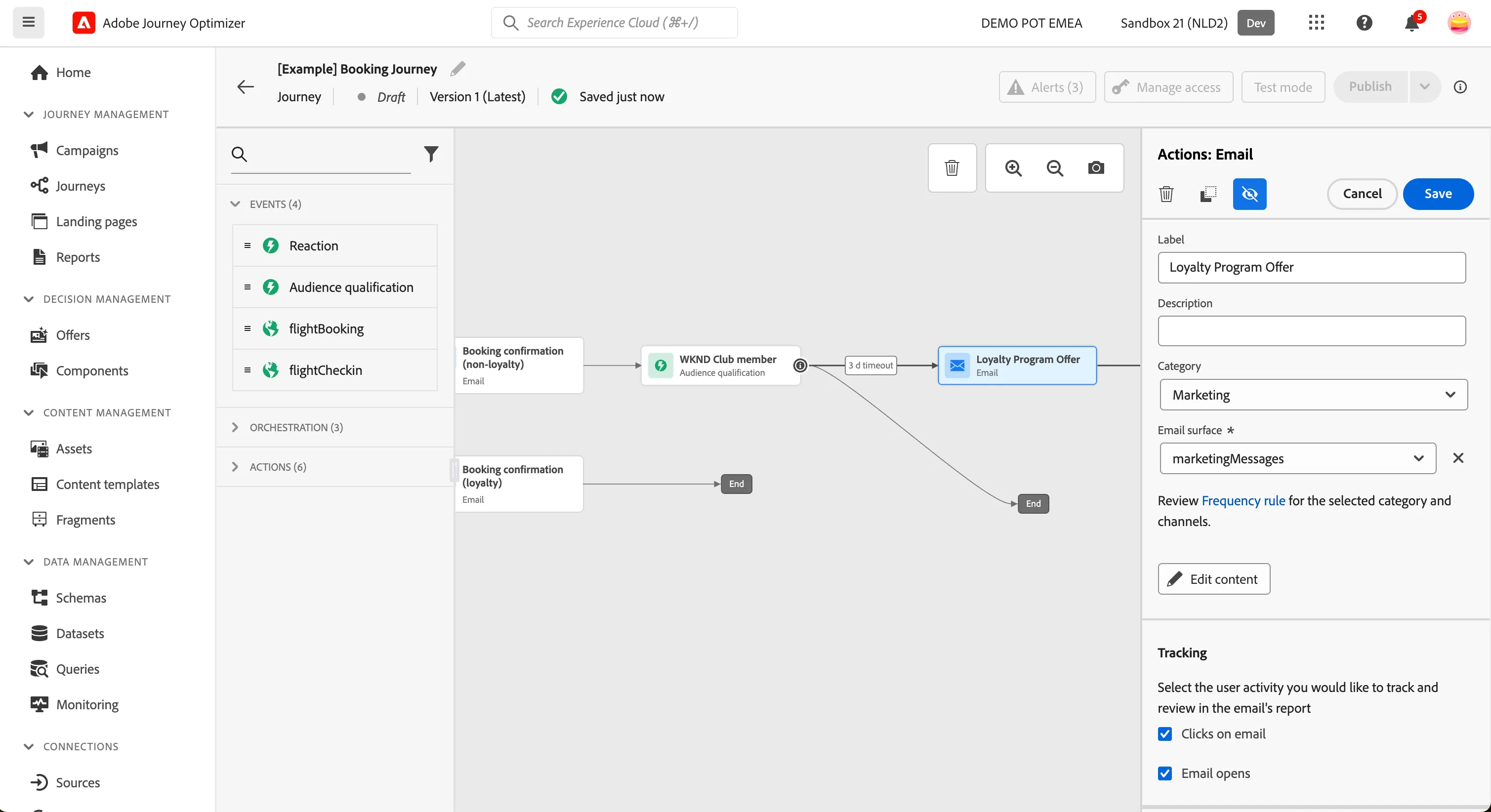Open Journeys in the sidebar

81,186
